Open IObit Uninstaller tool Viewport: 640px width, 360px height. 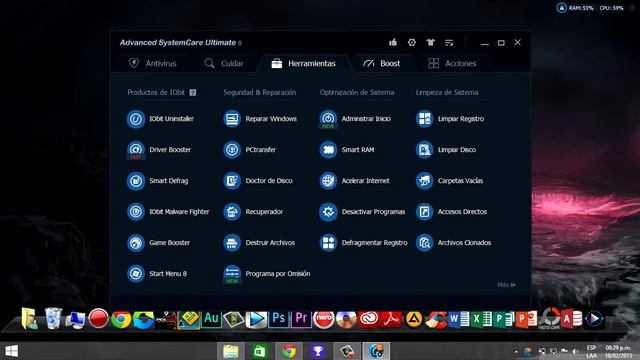click(x=160, y=119)
